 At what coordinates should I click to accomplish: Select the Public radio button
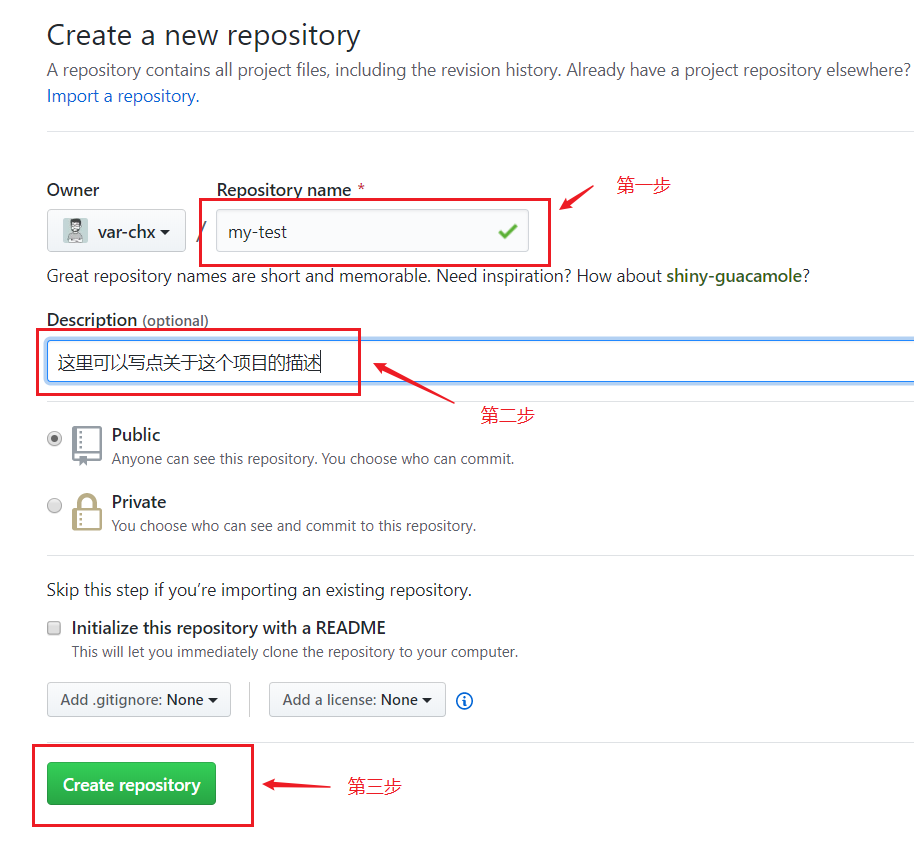(x=55, y=438)
